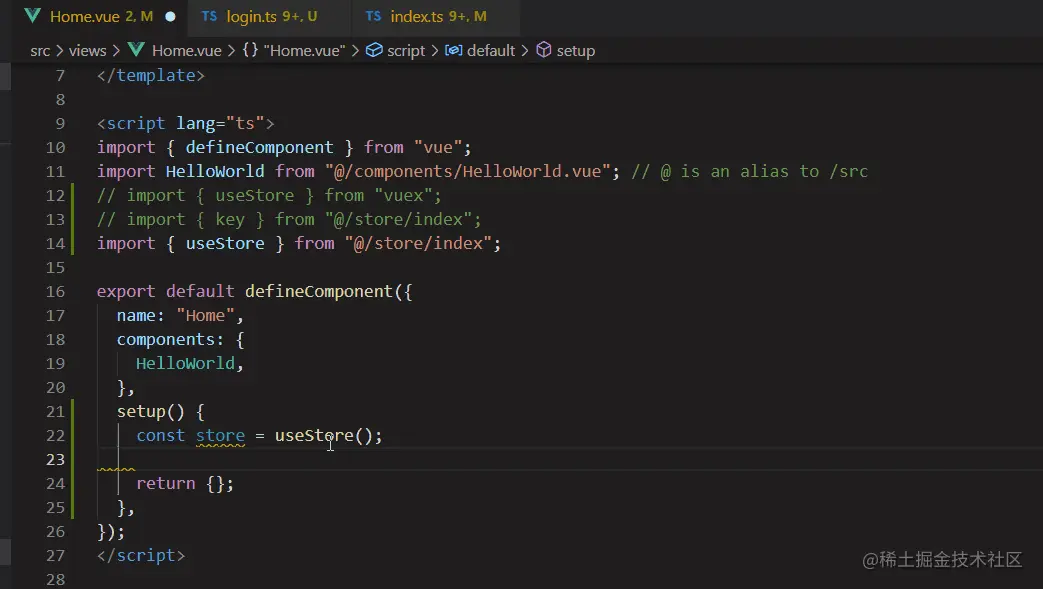The height and width of the screenshot is (589, 1043).
Task: Click setup() method name on line 21
Action: tap(140, 411)
